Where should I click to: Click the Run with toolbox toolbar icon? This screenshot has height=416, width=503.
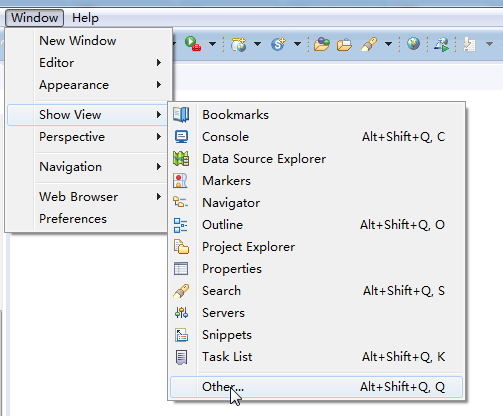[x=193, y=44]
